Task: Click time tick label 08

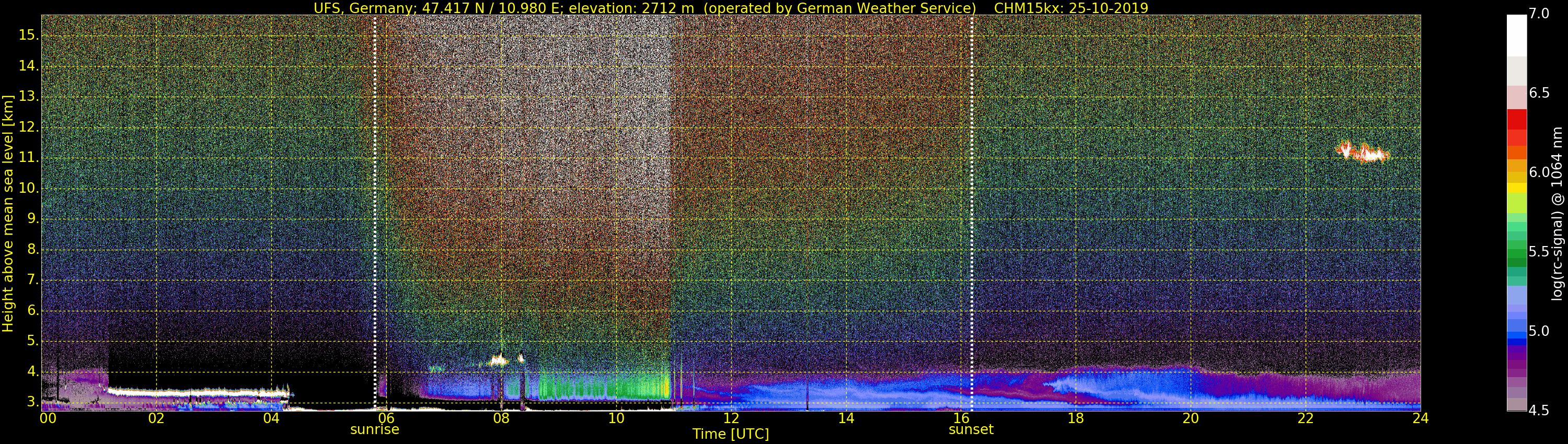Action: pyautogui.click(x=501, y=418)
